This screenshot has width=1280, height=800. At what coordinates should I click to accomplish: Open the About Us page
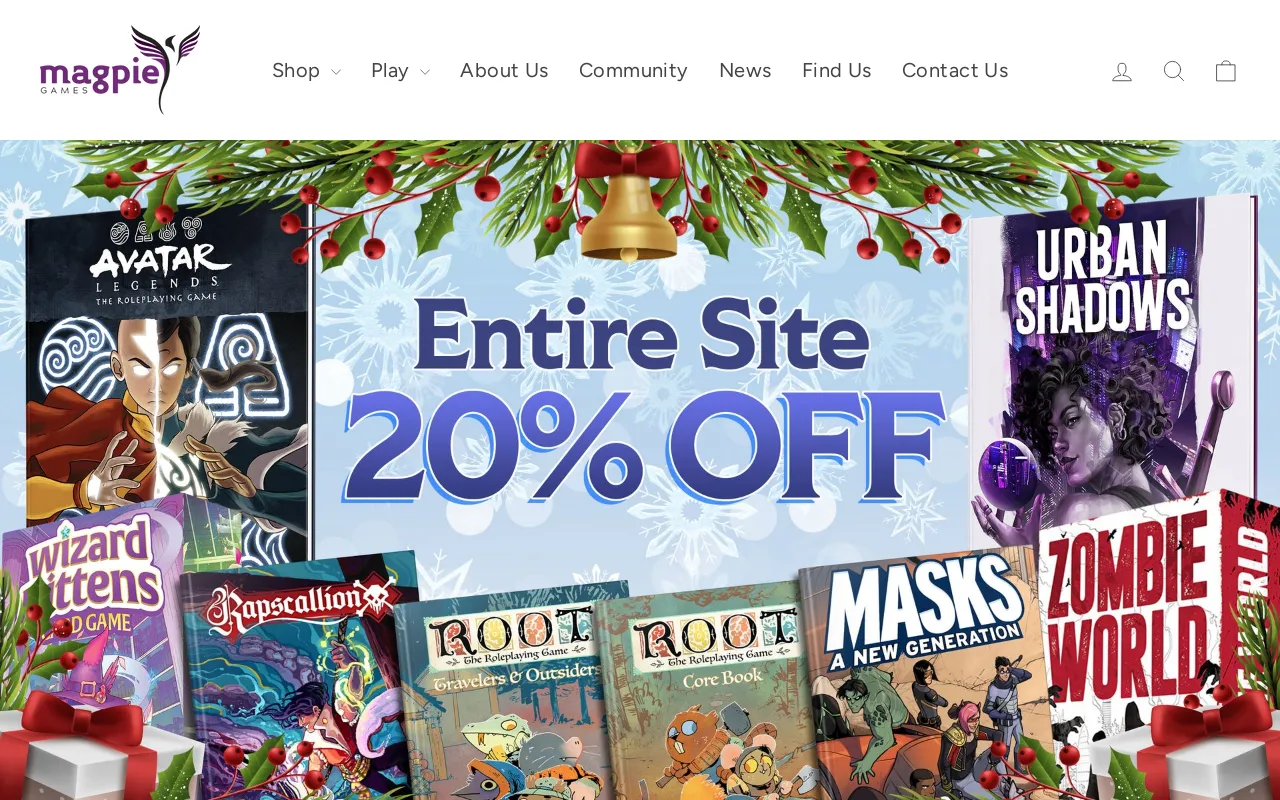504,70
